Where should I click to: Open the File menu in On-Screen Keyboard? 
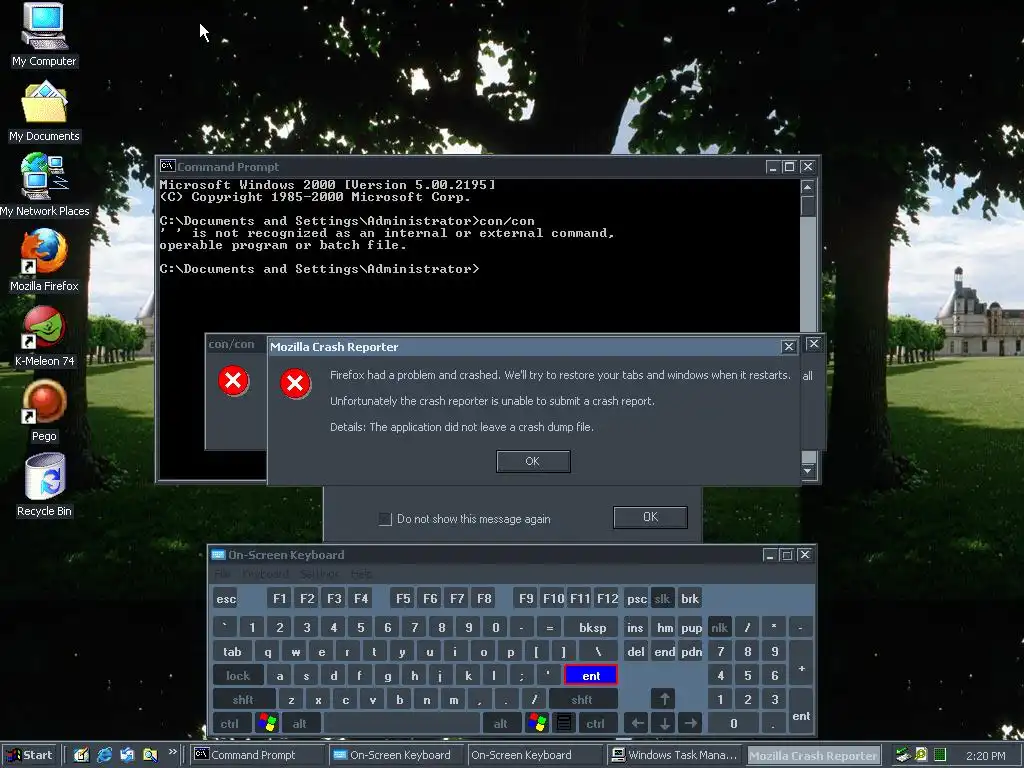point(222,574)
